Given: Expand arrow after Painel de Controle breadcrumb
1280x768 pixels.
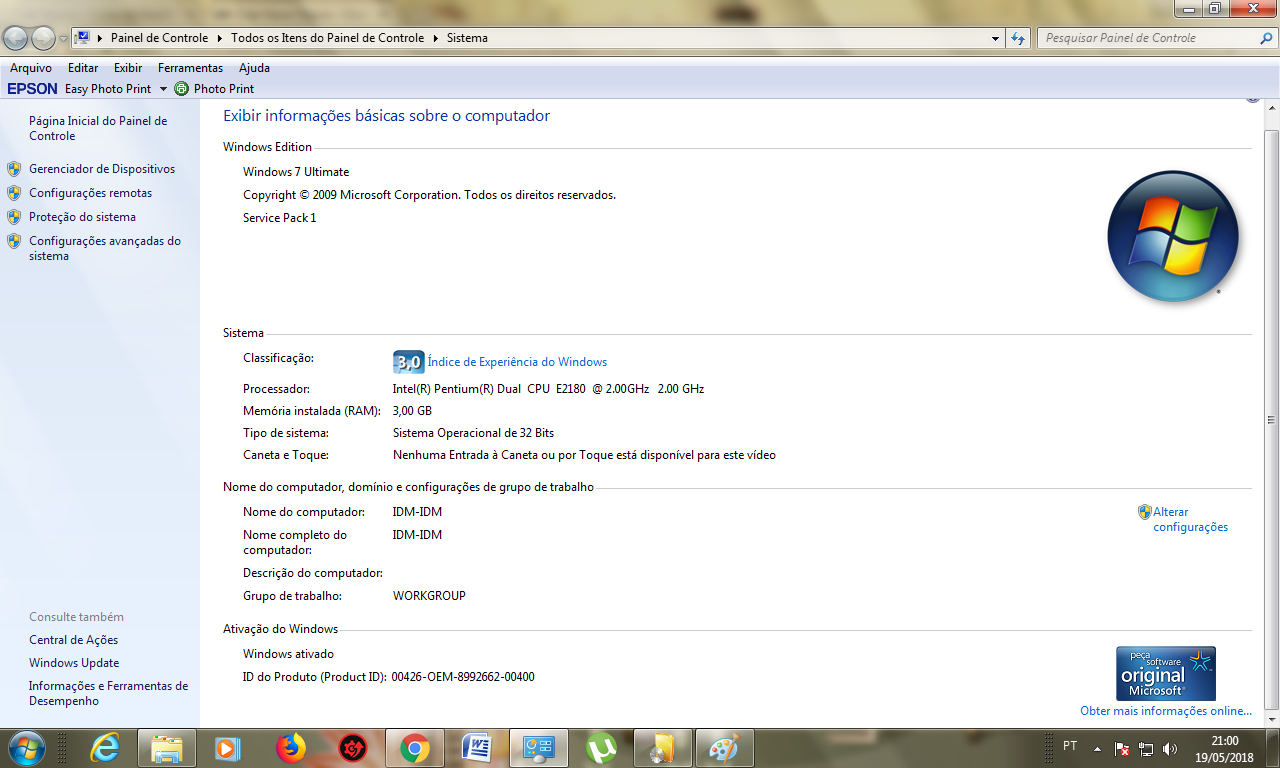Looking at the screenshot, I should (x=218, y=38).
